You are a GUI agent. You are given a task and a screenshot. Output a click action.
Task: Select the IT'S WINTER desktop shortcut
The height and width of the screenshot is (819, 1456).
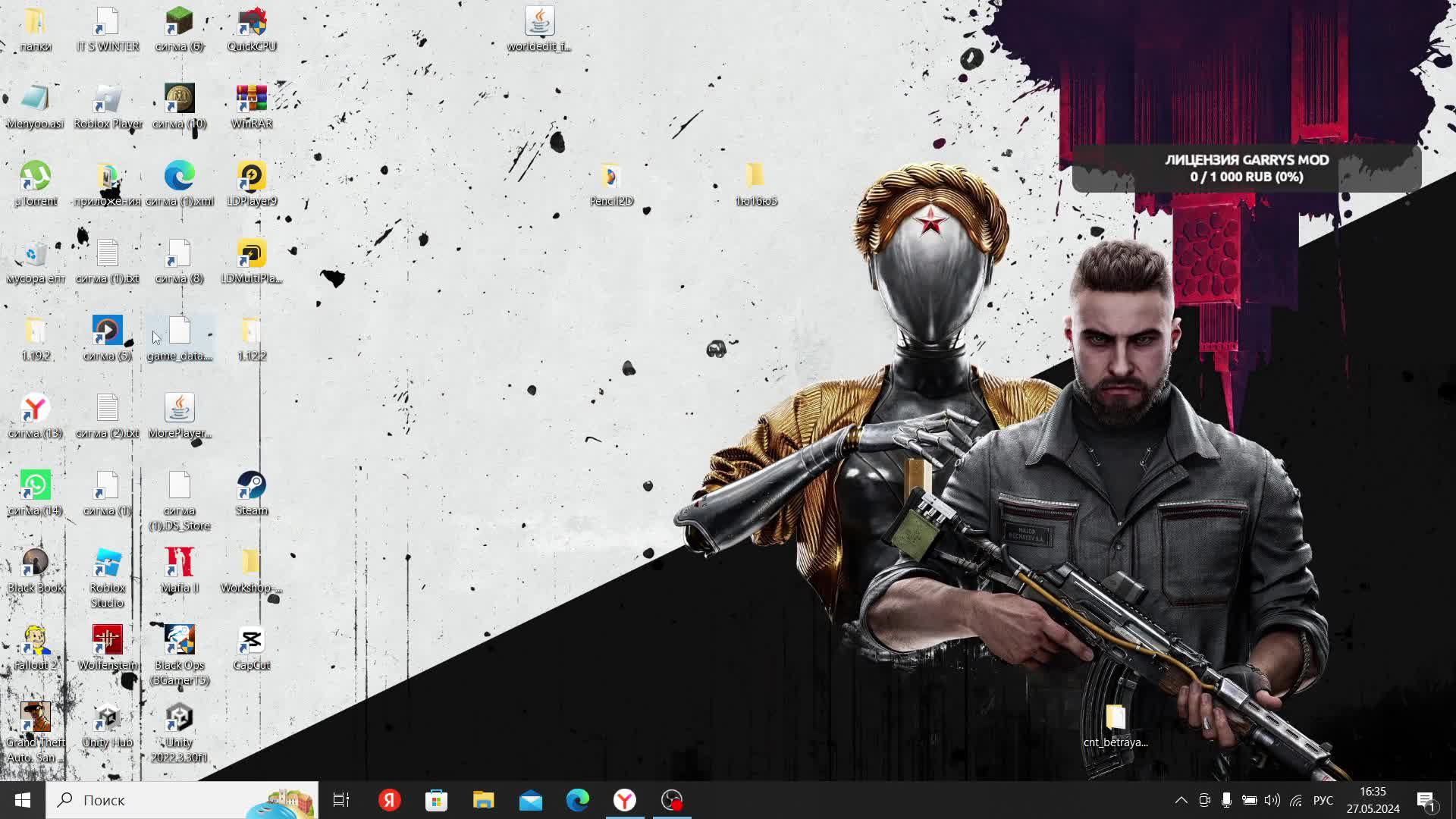click(108, 30)
